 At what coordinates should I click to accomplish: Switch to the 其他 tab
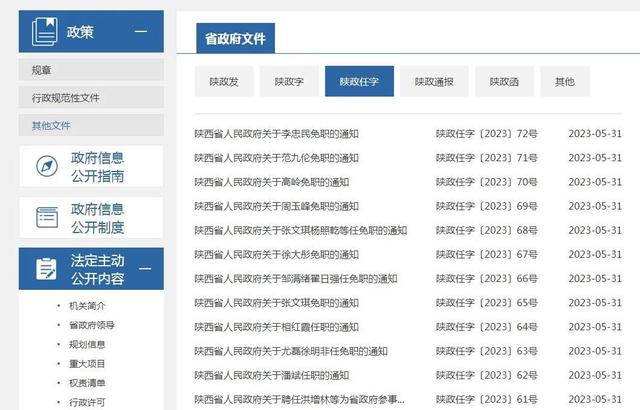(x=564, y=82)
